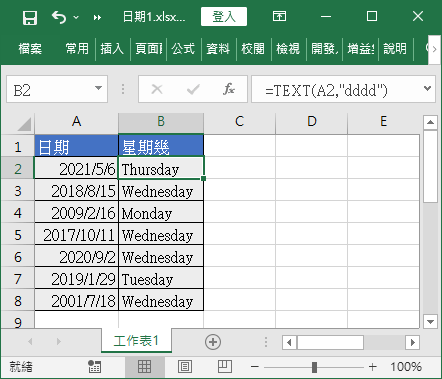Click the vertical scrollbar thumb
The width and height of the screenshot is (442, 379).
[430, 166]
